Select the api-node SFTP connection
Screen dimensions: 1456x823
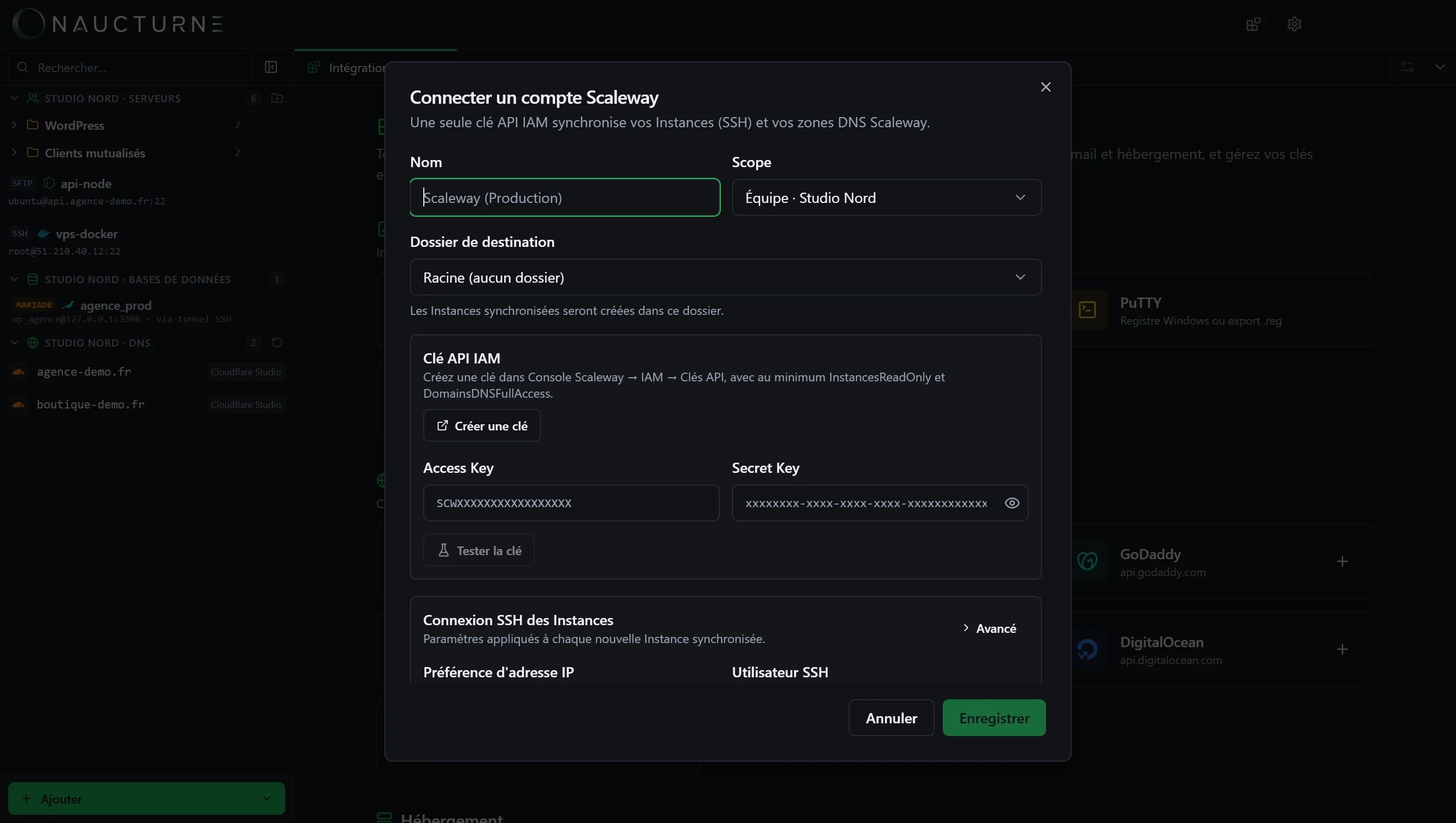[146, 192]
